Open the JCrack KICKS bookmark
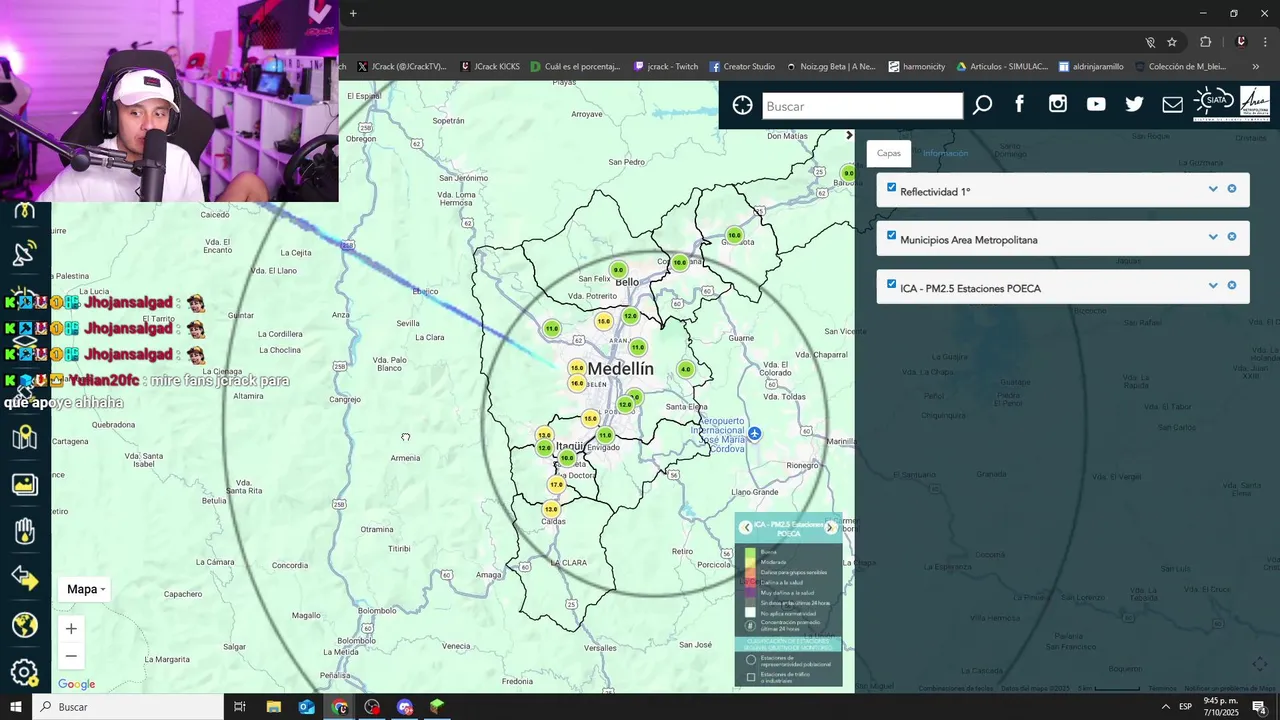Screen dimensions: 1280x720 coord(492,66)
